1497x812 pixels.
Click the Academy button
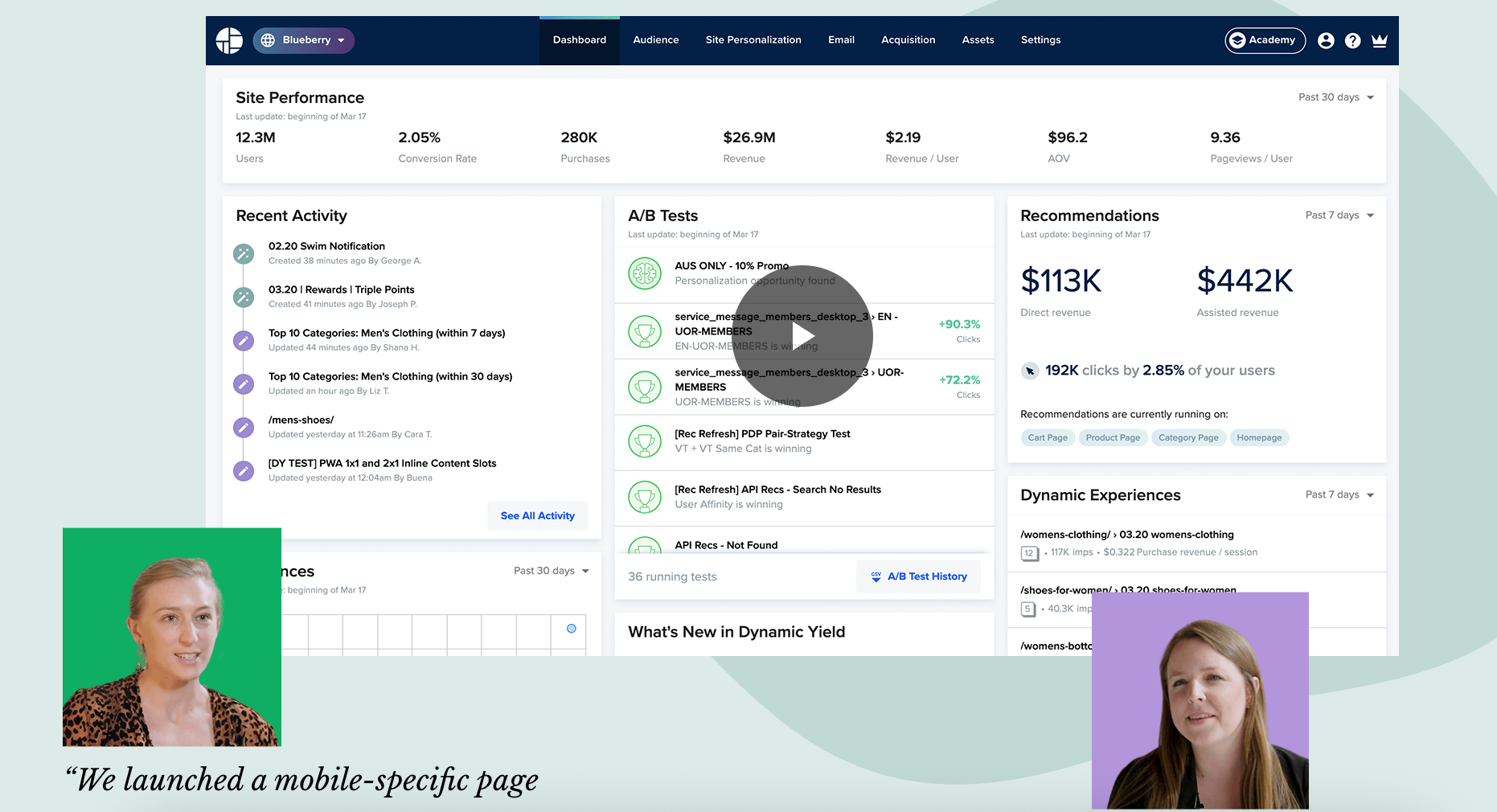click(1265, 40)
